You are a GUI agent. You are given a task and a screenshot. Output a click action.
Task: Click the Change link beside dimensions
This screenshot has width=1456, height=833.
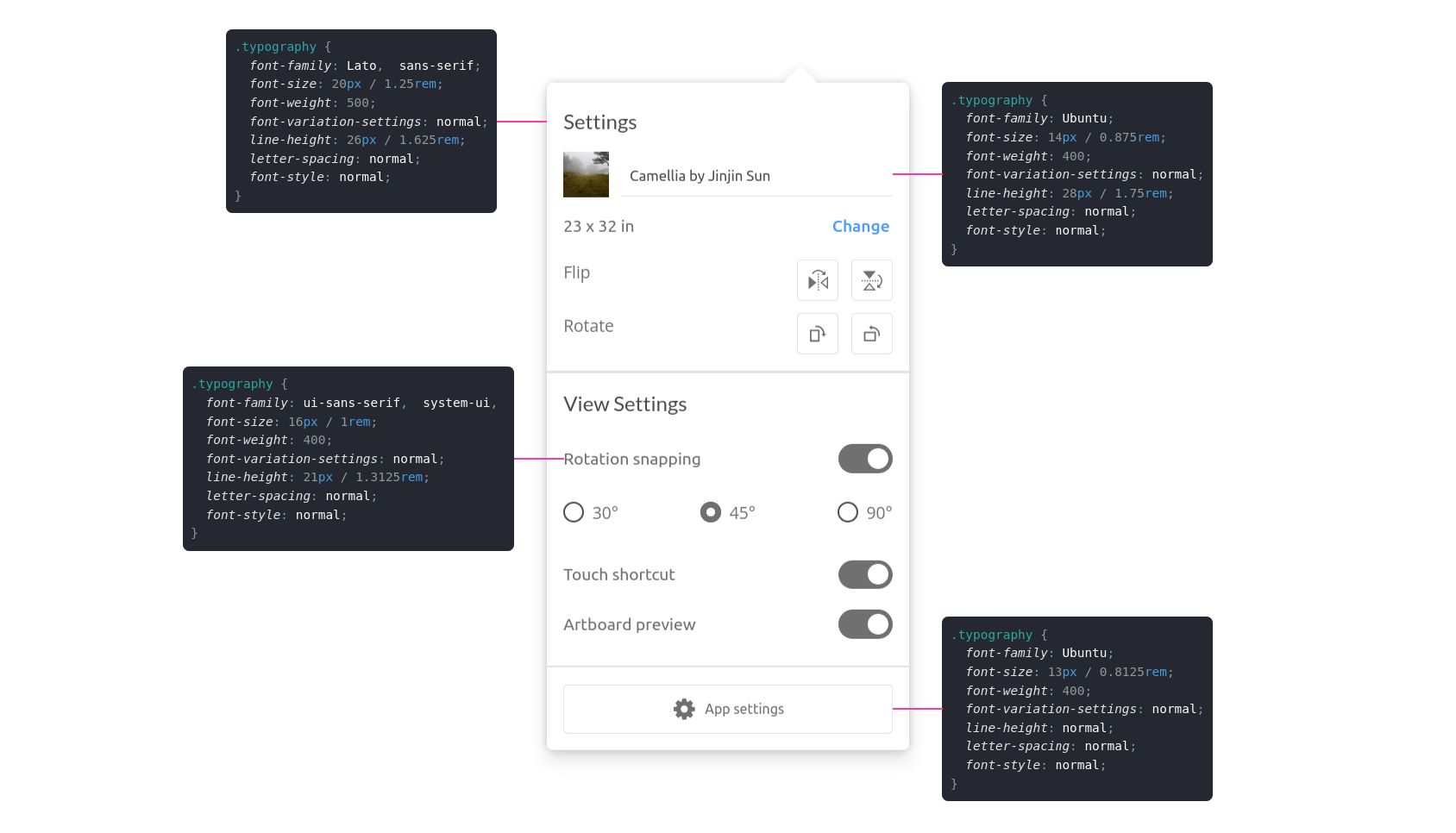tap(860, 226)
